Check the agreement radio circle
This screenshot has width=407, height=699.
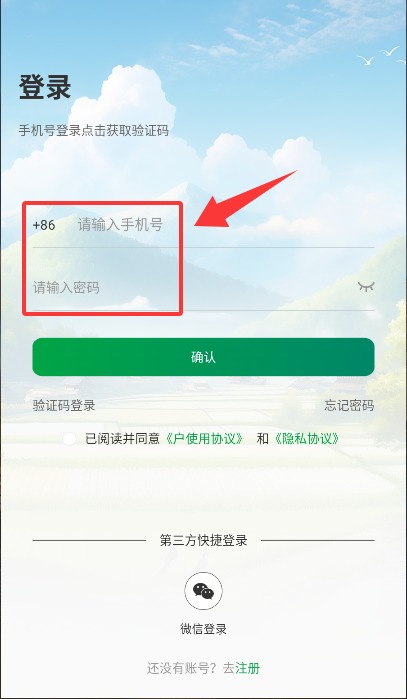pyautogui.click(x=70, y=439)
